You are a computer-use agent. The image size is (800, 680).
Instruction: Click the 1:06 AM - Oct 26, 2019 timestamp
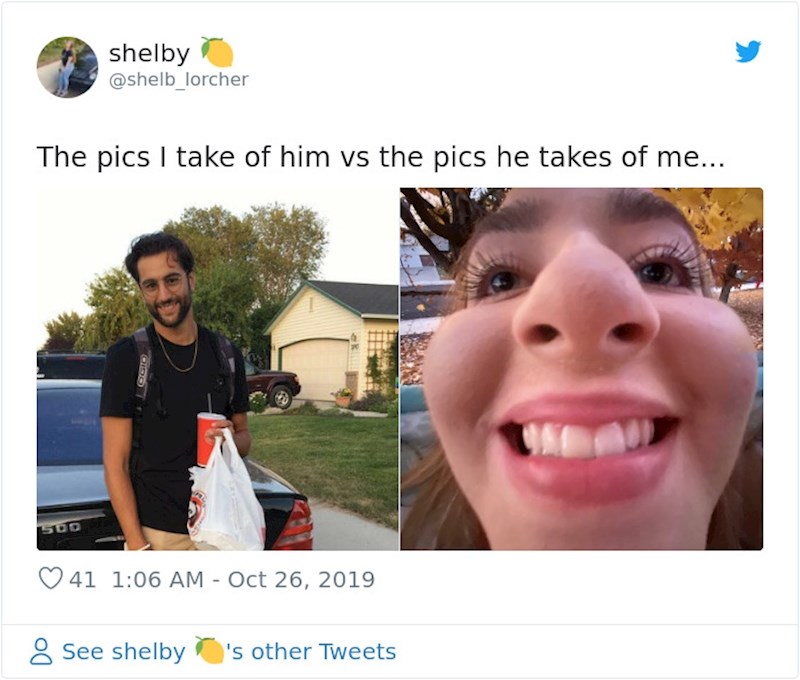(243, 580)
